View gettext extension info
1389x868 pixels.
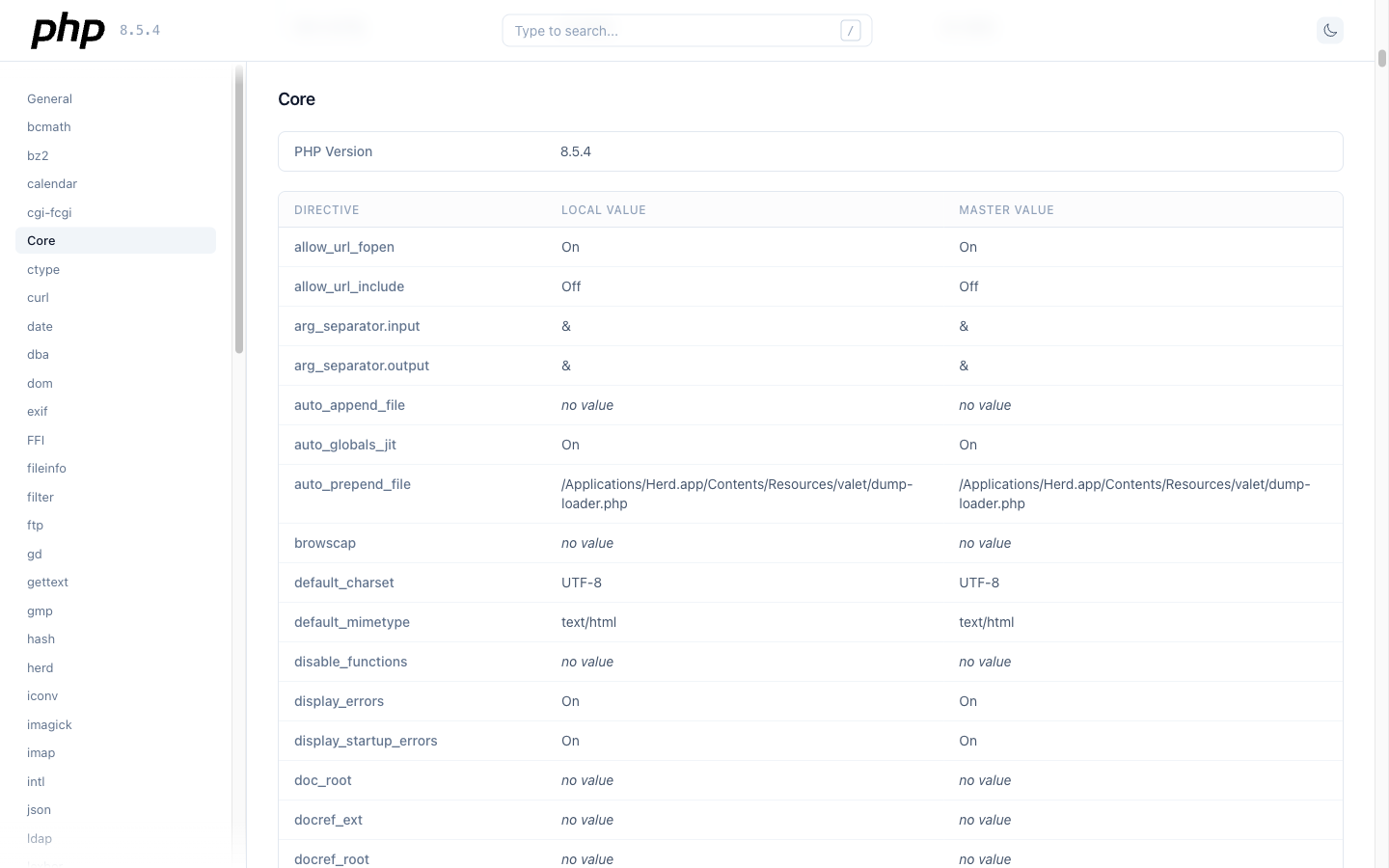47,582
